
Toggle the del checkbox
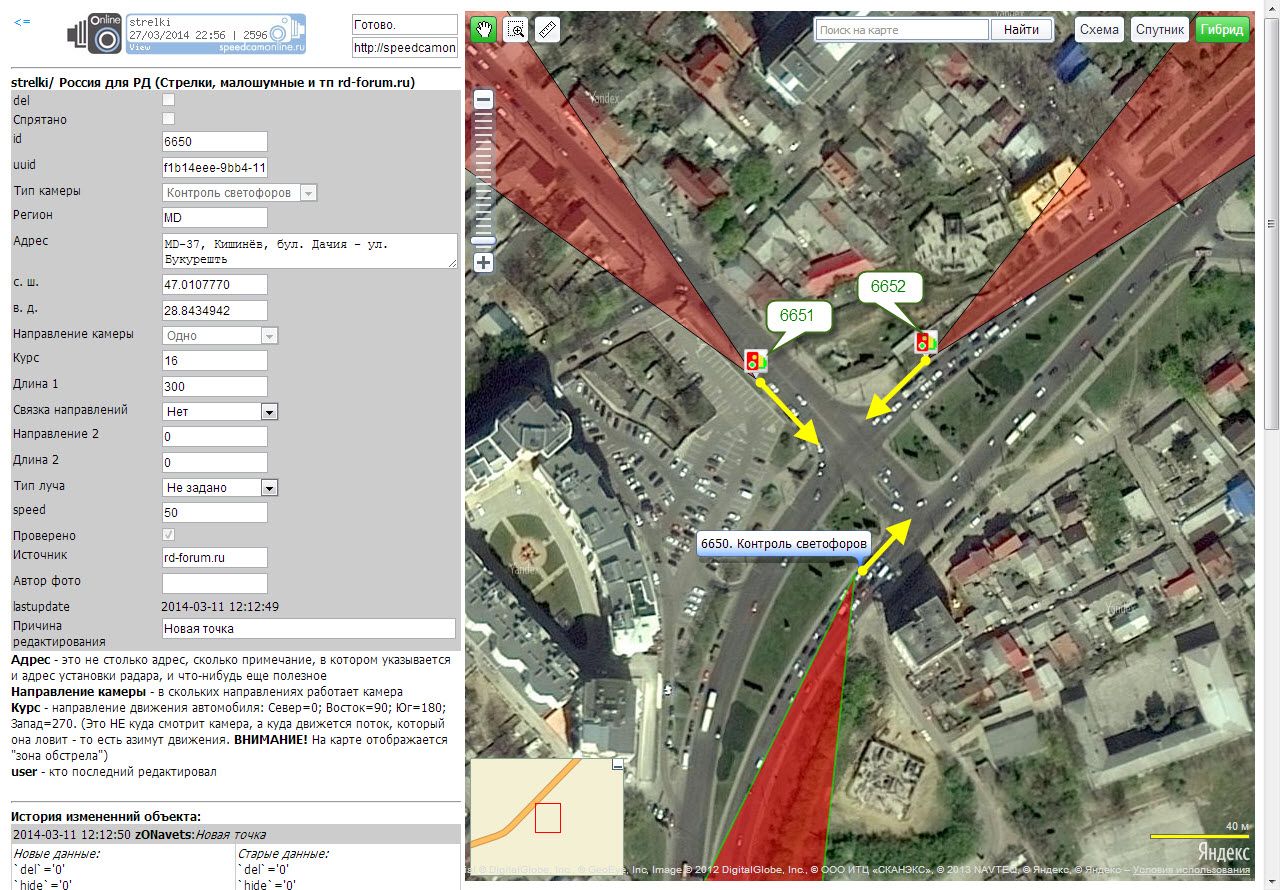coord(169,99)
